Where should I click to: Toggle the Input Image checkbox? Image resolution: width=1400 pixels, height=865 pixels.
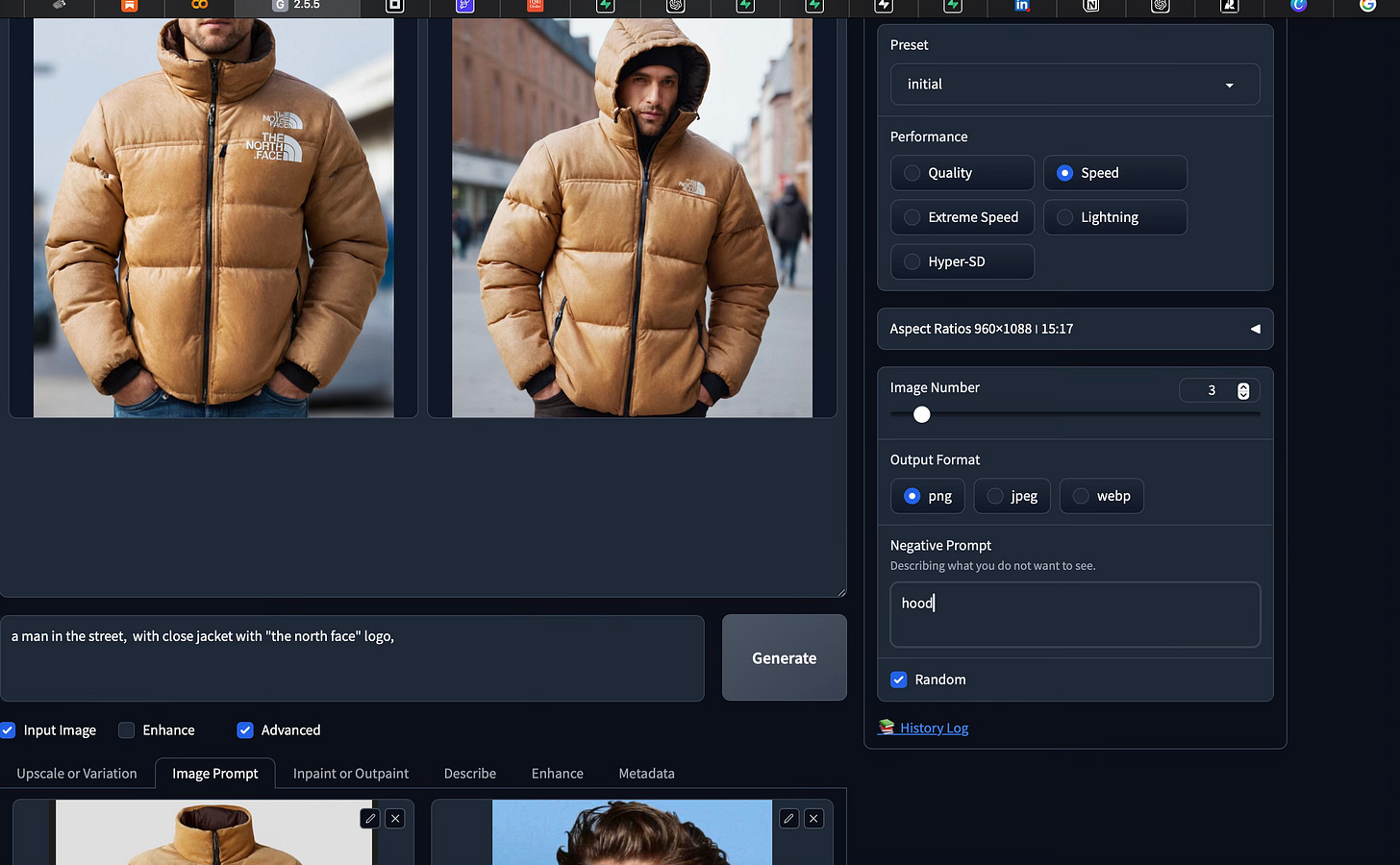(8, 730)
